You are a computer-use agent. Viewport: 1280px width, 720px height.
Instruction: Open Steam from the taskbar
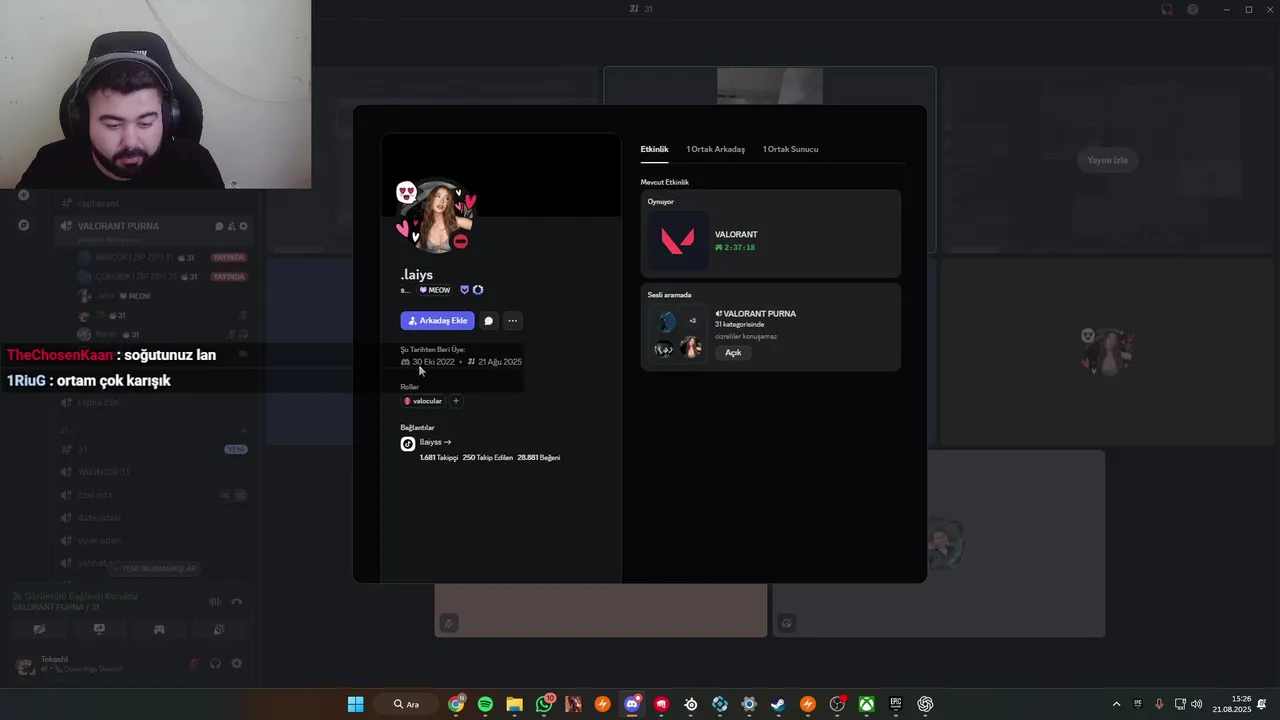coord(778,704)
